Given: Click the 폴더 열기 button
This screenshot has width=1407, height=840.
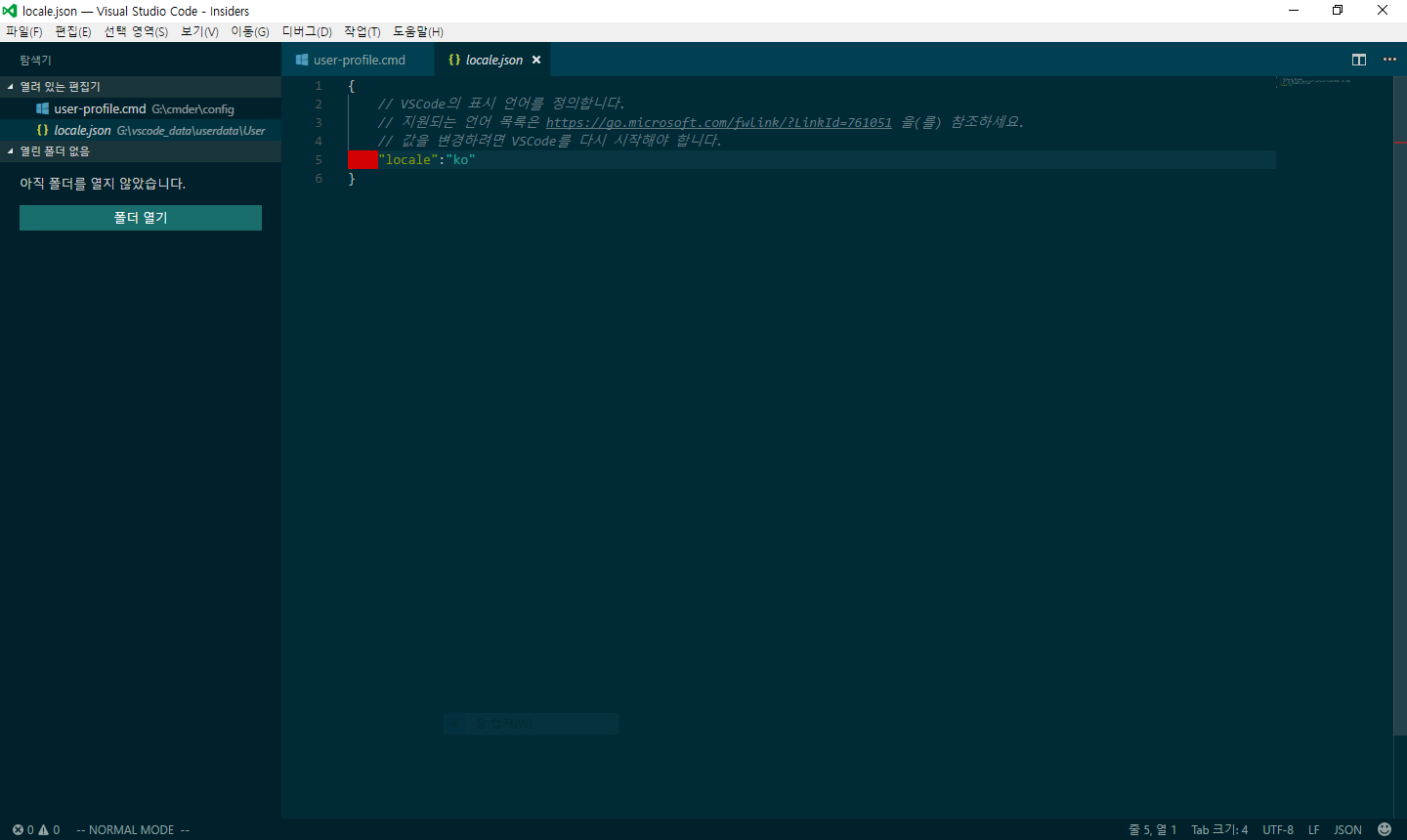Looking at the screenshot, I should pos(140,217).
